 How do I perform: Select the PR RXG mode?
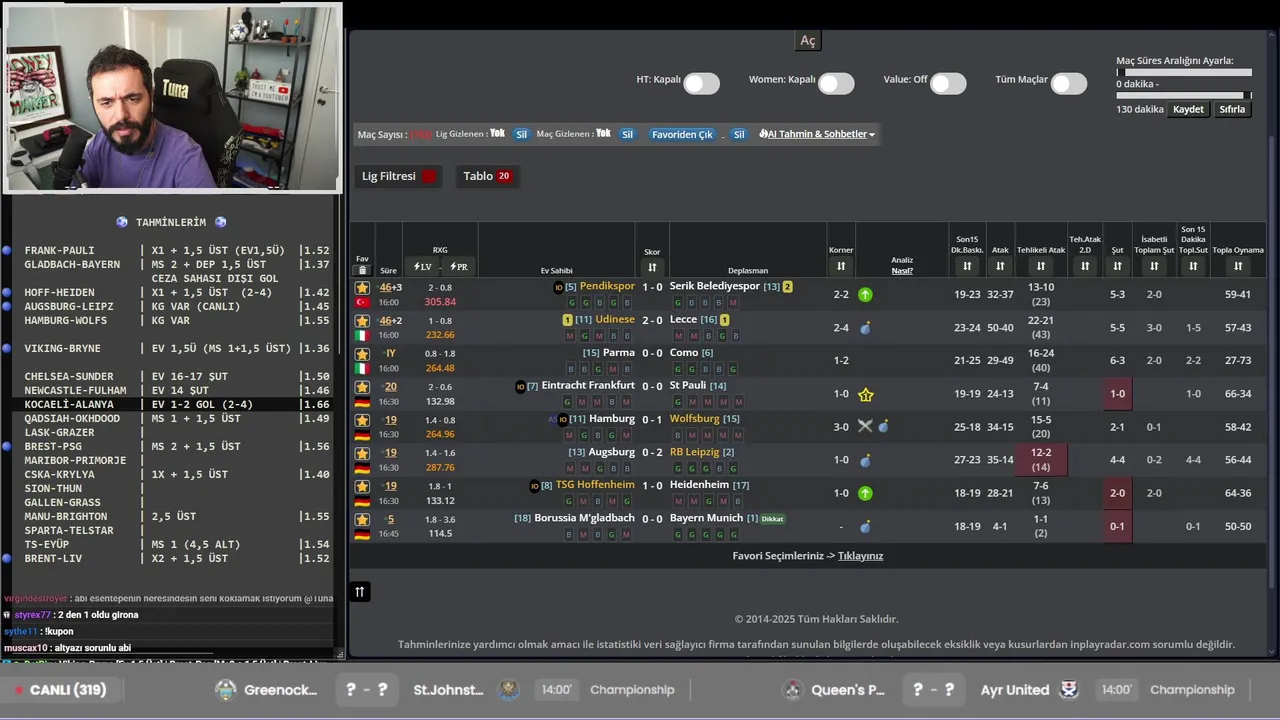pyautogui.click(x=458, y=267)
